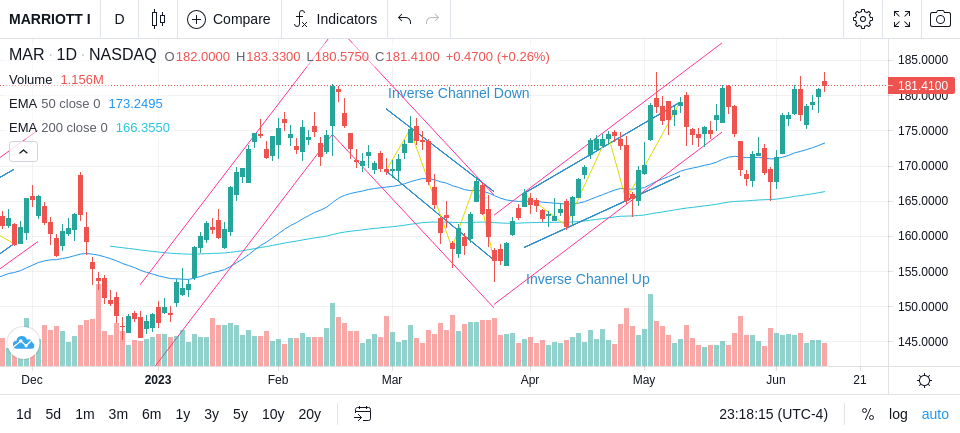This screenshot has width=960, height=433.
Task: Change the D interval selector
Action: click(x=119, y=19)
